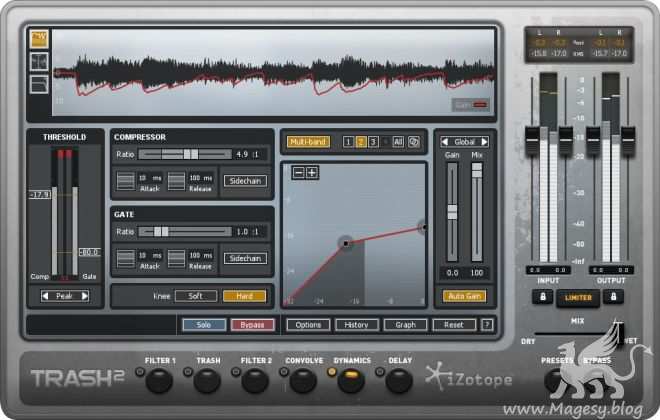Viewport: 660px width, 420px height.
Task: Toggle the Multi-band mode button
Action: tap(308, 142)
